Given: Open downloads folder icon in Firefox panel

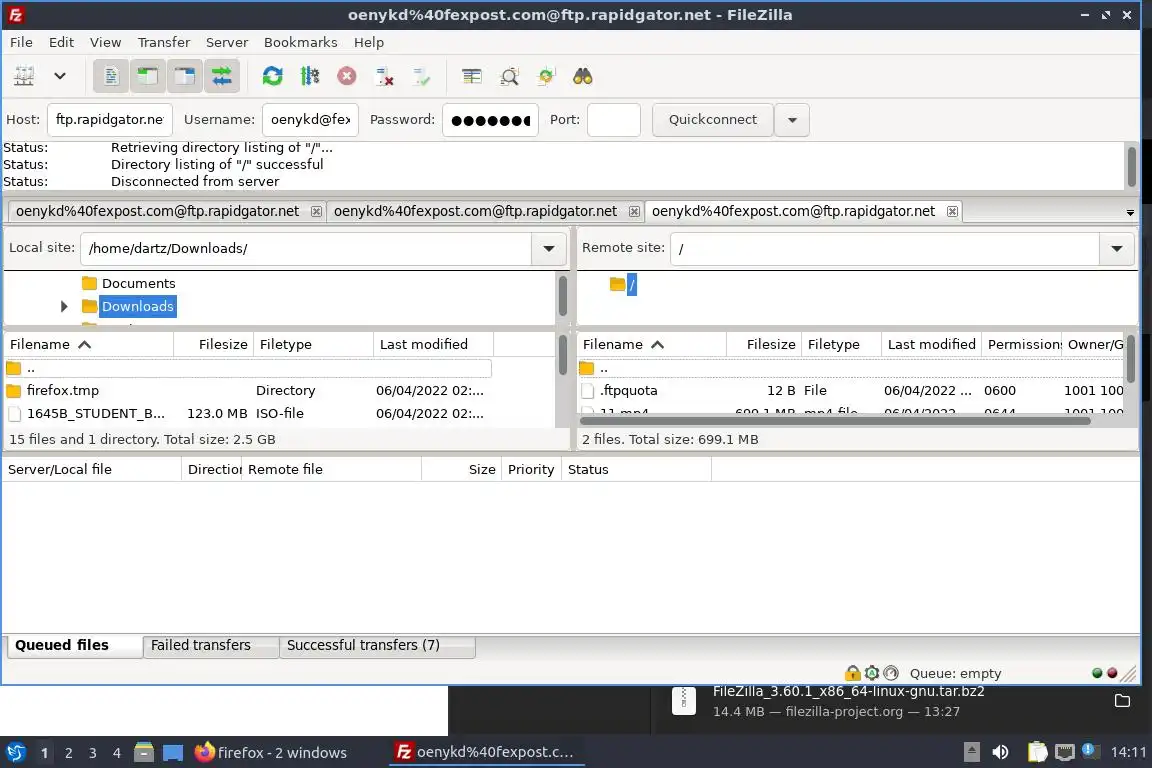Looking at the screenshot, I should [1122, 700].
